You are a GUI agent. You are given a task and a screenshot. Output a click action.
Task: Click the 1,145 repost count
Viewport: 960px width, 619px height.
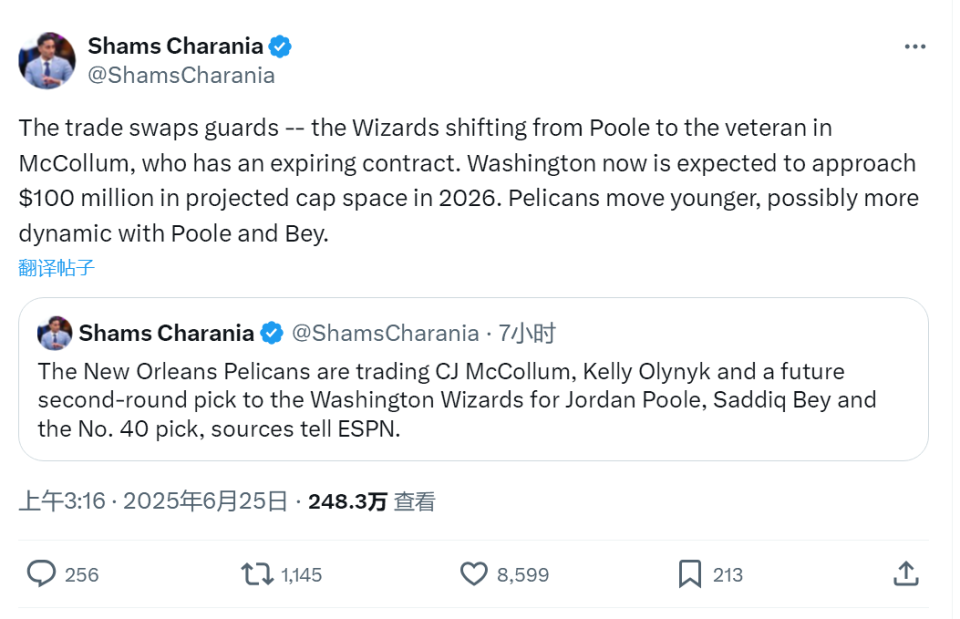(301, 574)
